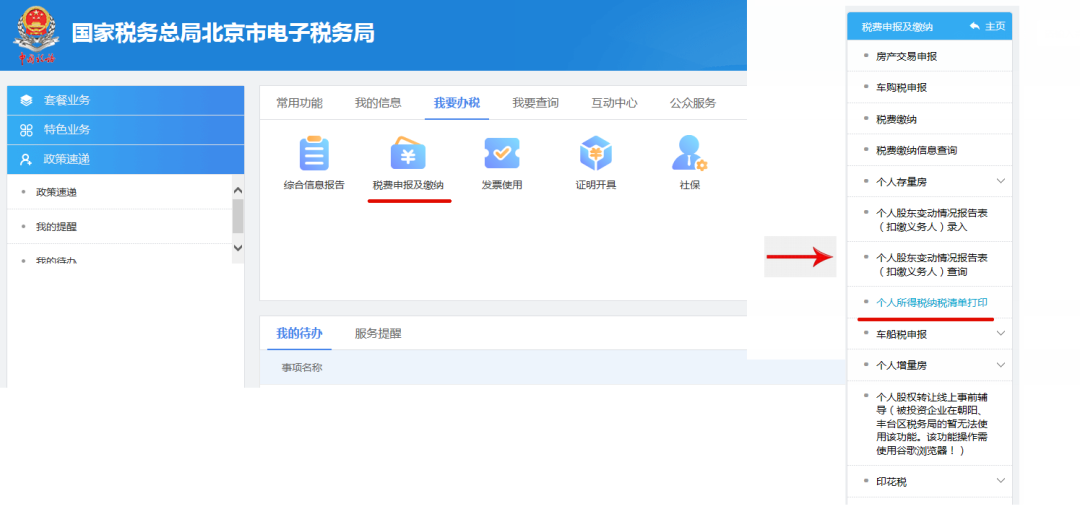
Task: Switch to the 互动中心 tab
Action: tap(614, 103)
